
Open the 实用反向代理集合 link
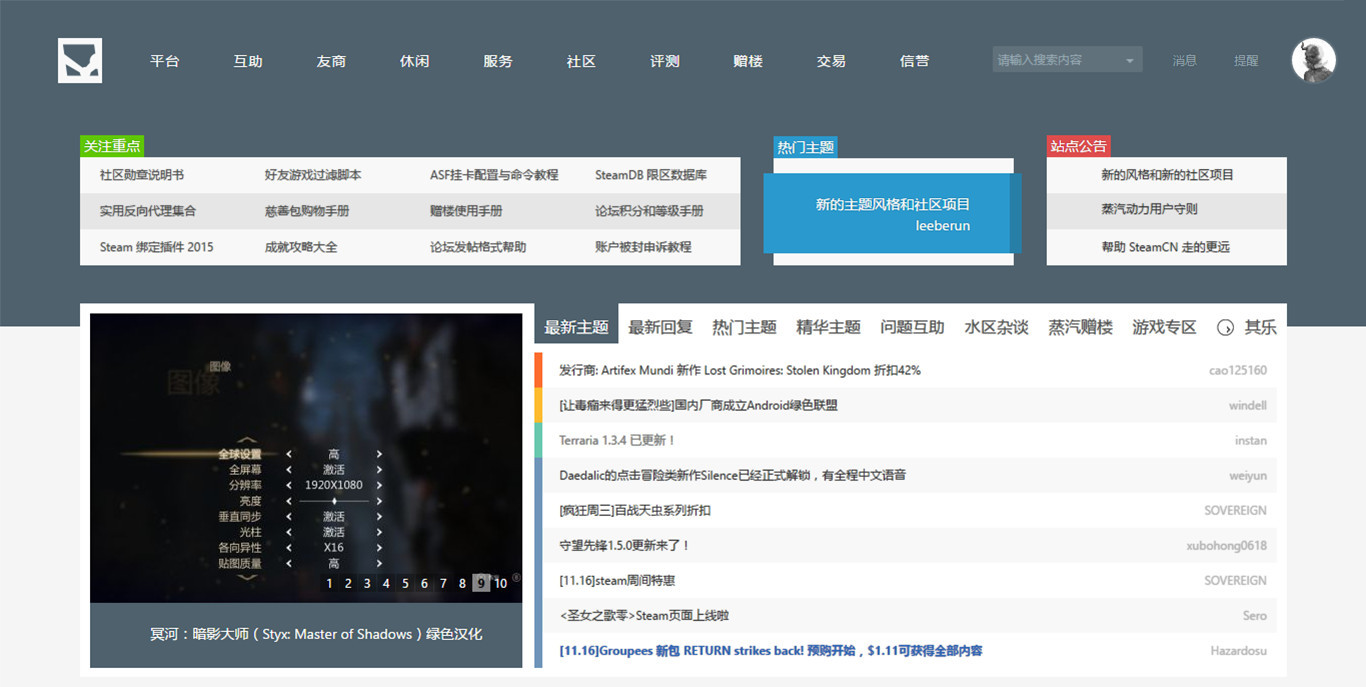pos(148,211)
